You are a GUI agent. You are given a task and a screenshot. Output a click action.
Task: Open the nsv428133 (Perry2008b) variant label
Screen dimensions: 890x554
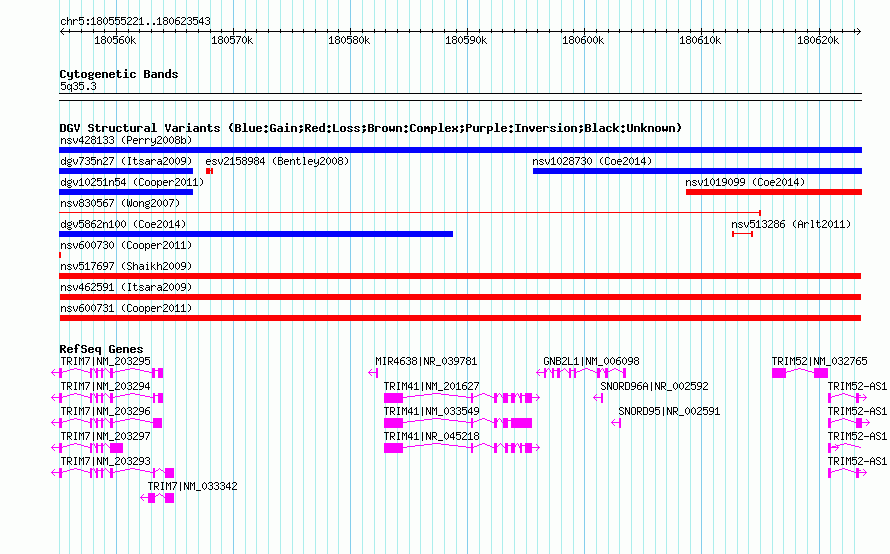coord(126,140)
